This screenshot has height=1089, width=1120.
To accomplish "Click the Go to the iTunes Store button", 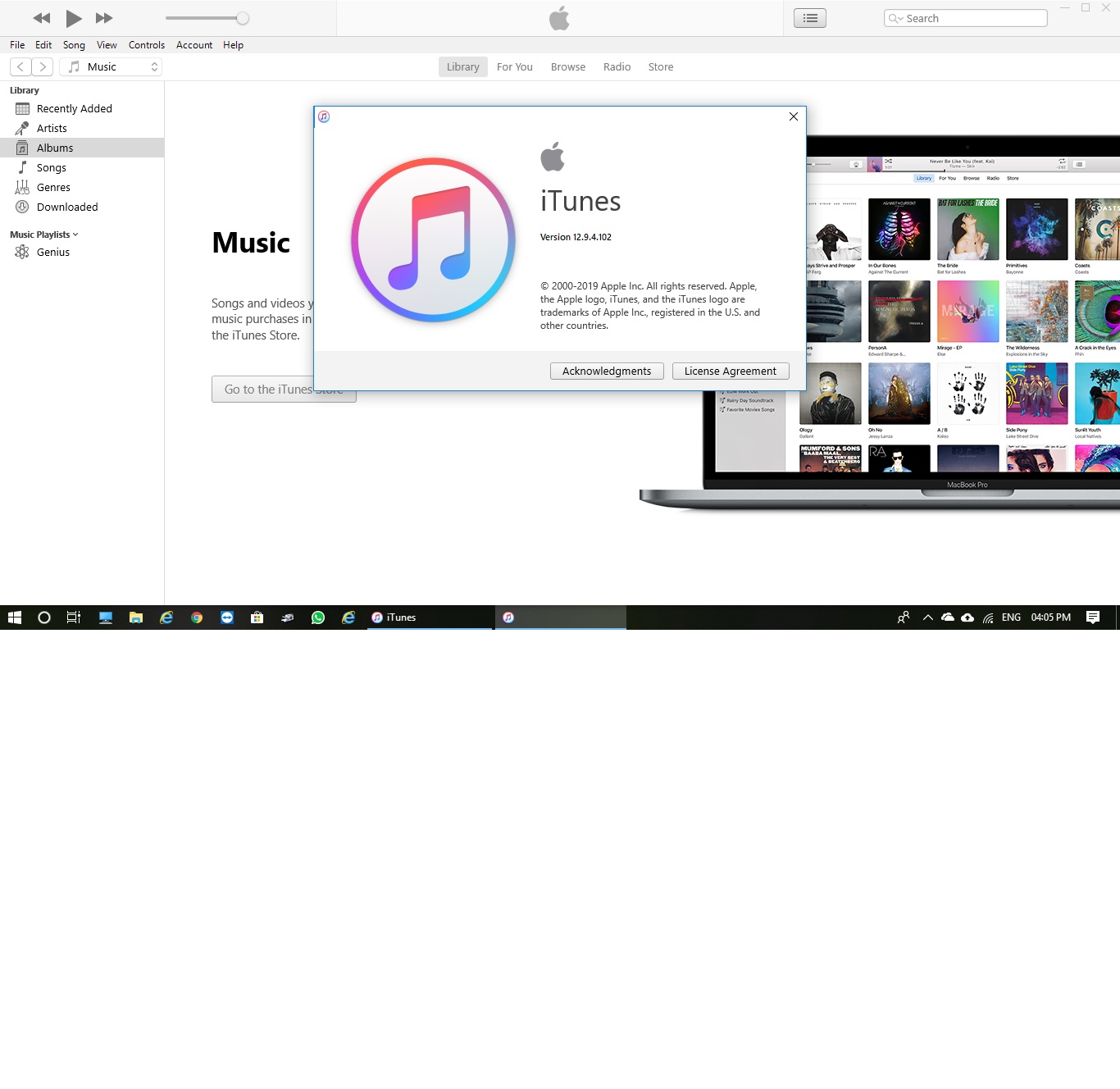I will [x=284, y=390].
